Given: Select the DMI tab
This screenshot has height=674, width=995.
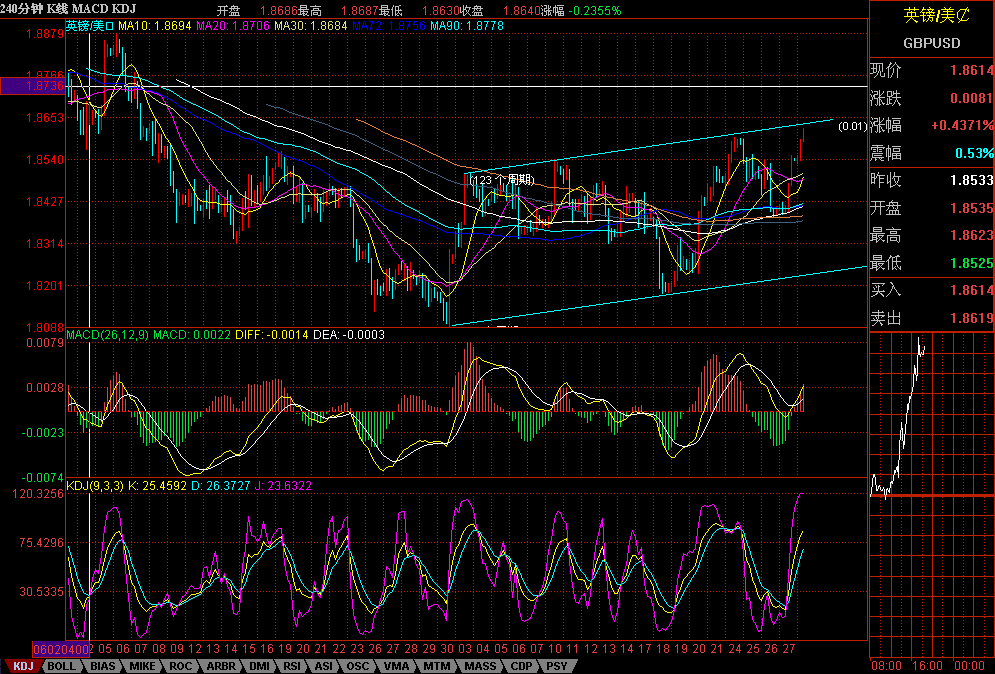Looking at the screenshot, I should 259,666.
